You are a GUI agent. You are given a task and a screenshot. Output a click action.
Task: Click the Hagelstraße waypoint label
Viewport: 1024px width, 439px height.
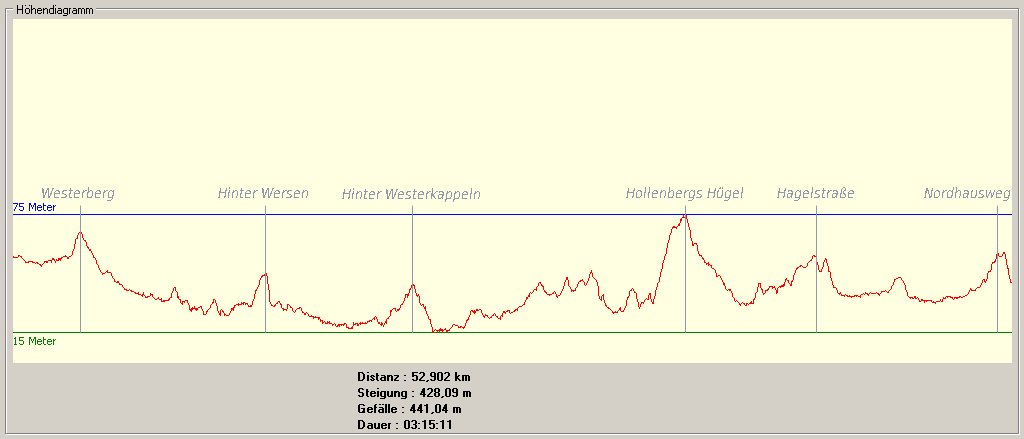pyautogui.click(x=815, y=193)
